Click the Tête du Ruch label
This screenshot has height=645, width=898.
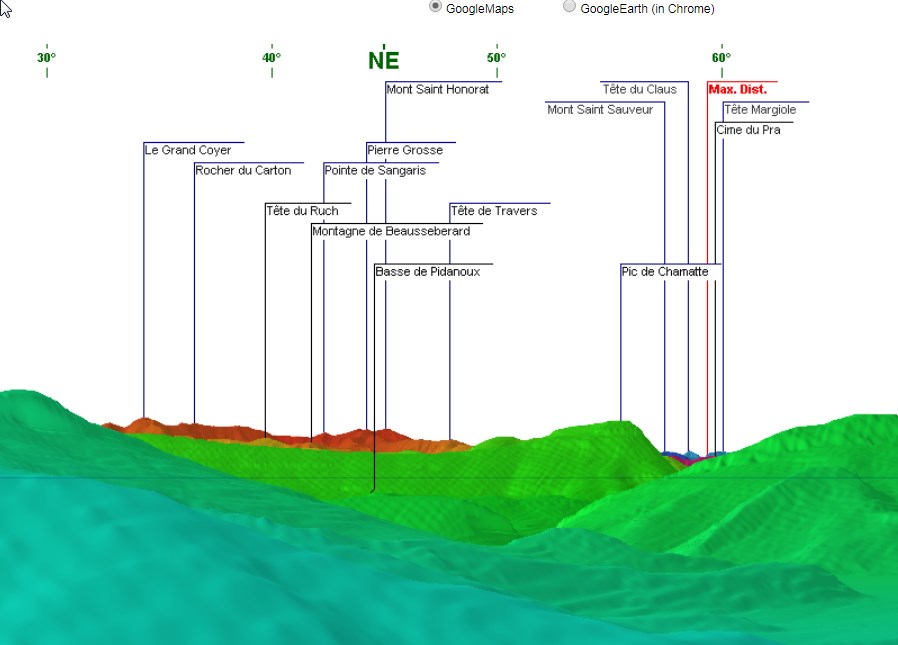pos(302,211)
